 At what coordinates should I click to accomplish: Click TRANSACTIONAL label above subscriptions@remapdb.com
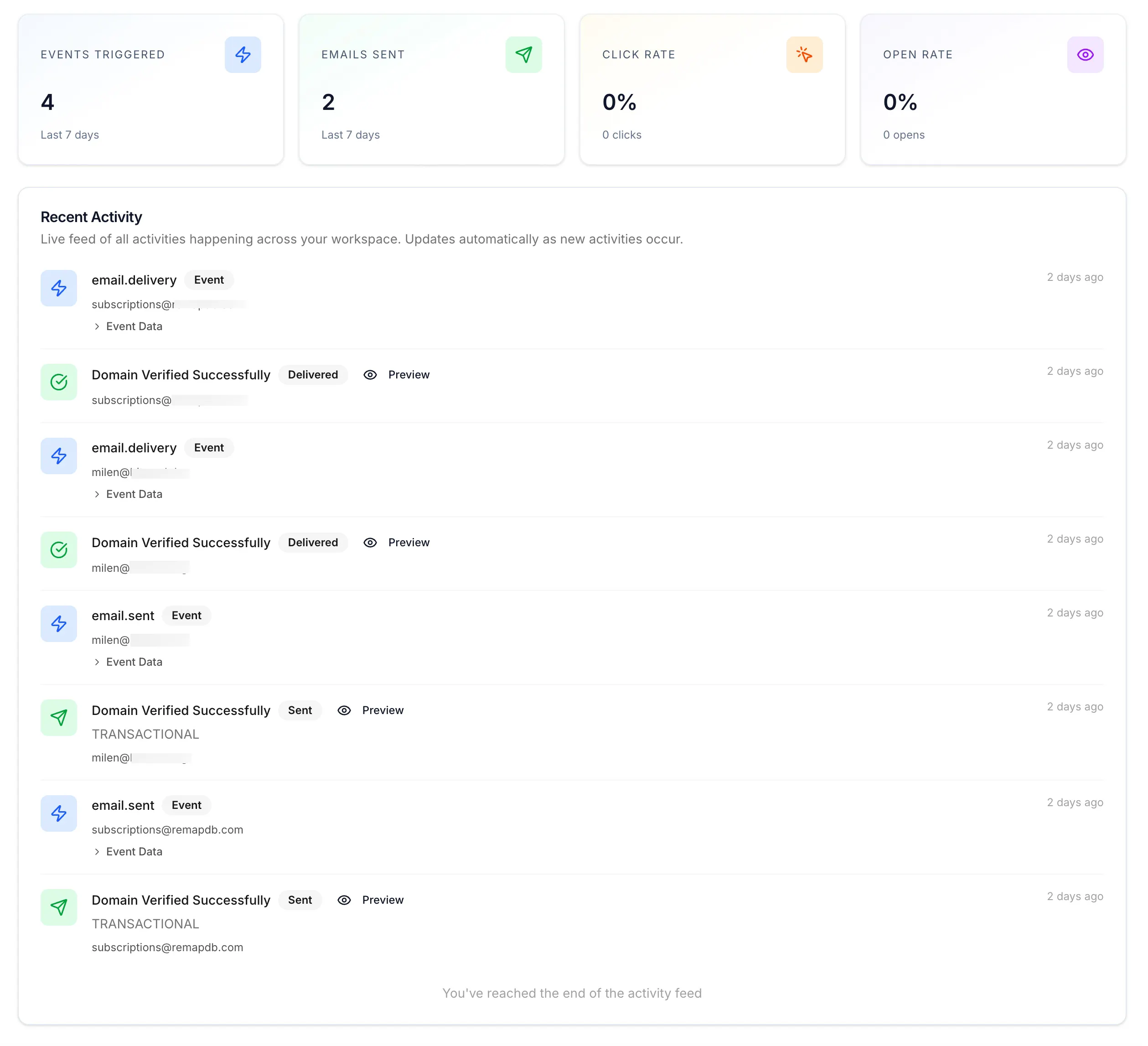[146, 924]
